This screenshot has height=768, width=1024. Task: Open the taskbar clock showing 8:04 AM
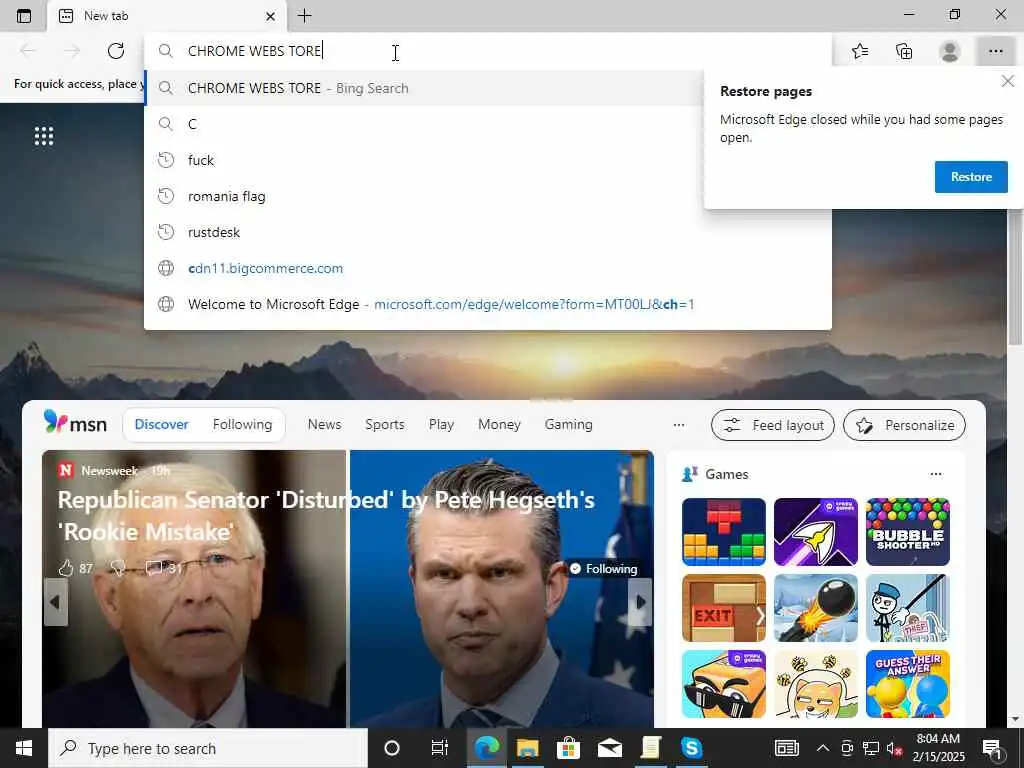[938, 748]
